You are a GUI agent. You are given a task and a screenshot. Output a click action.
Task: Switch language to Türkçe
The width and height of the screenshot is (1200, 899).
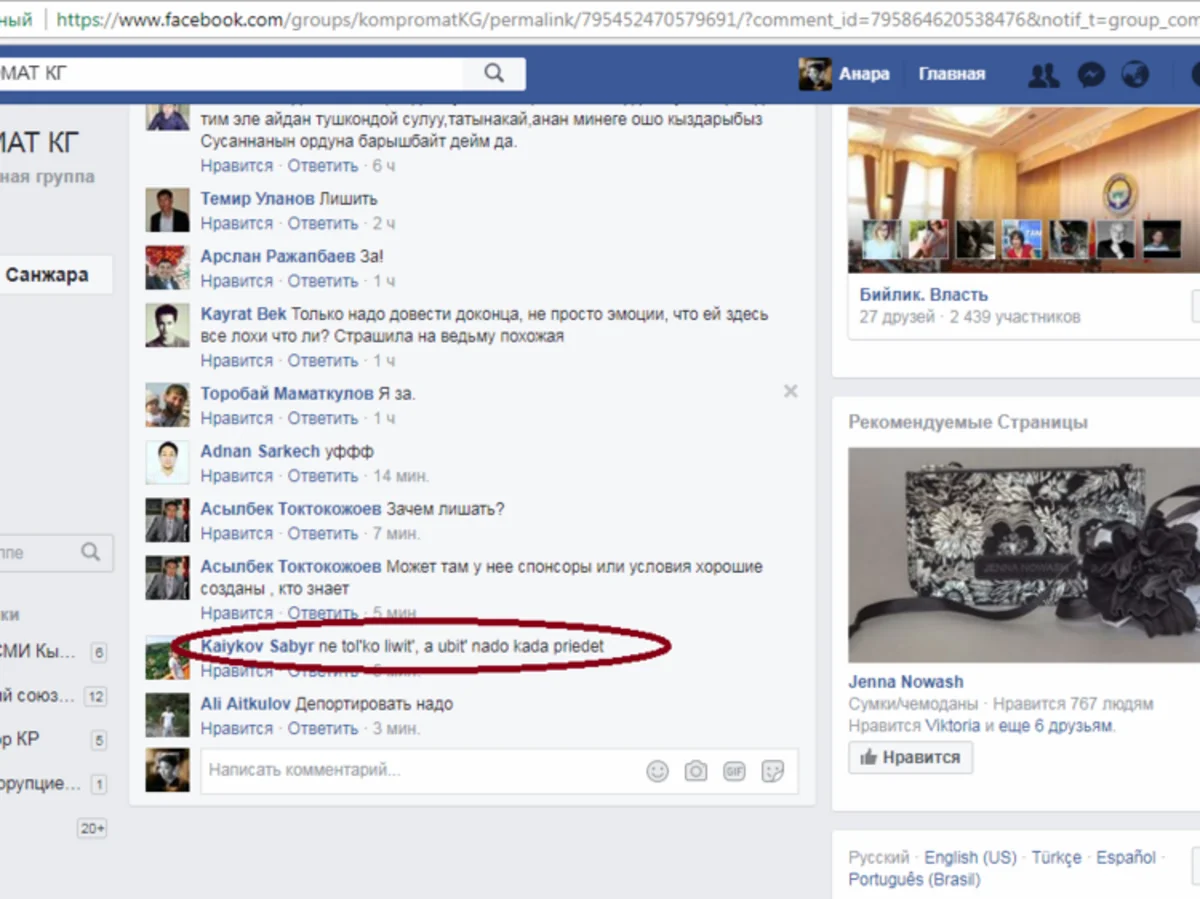pyautogui.click(x=1056, y=858)
